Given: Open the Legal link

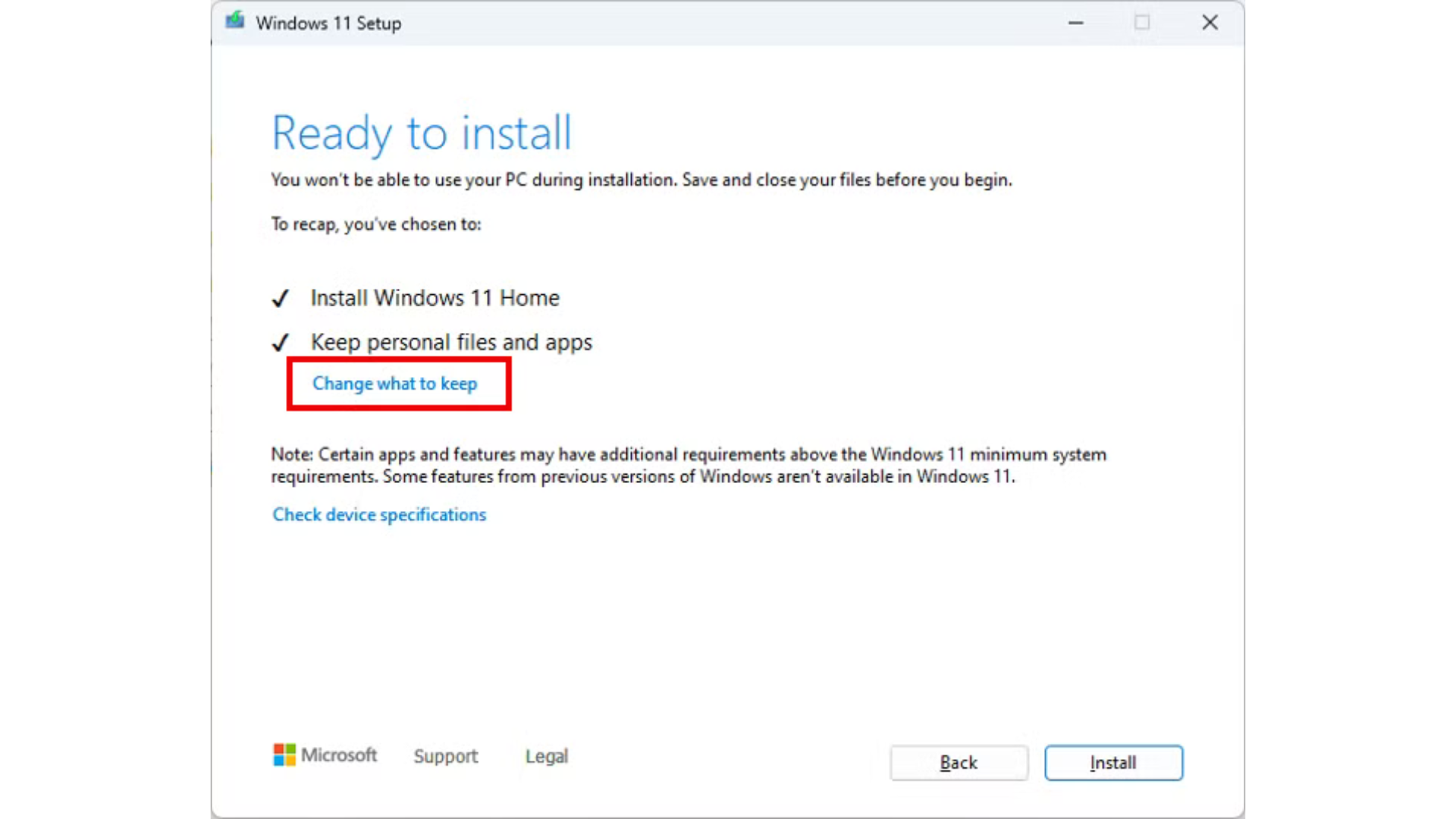Looking at the screenshot, I should click(547, 756).
